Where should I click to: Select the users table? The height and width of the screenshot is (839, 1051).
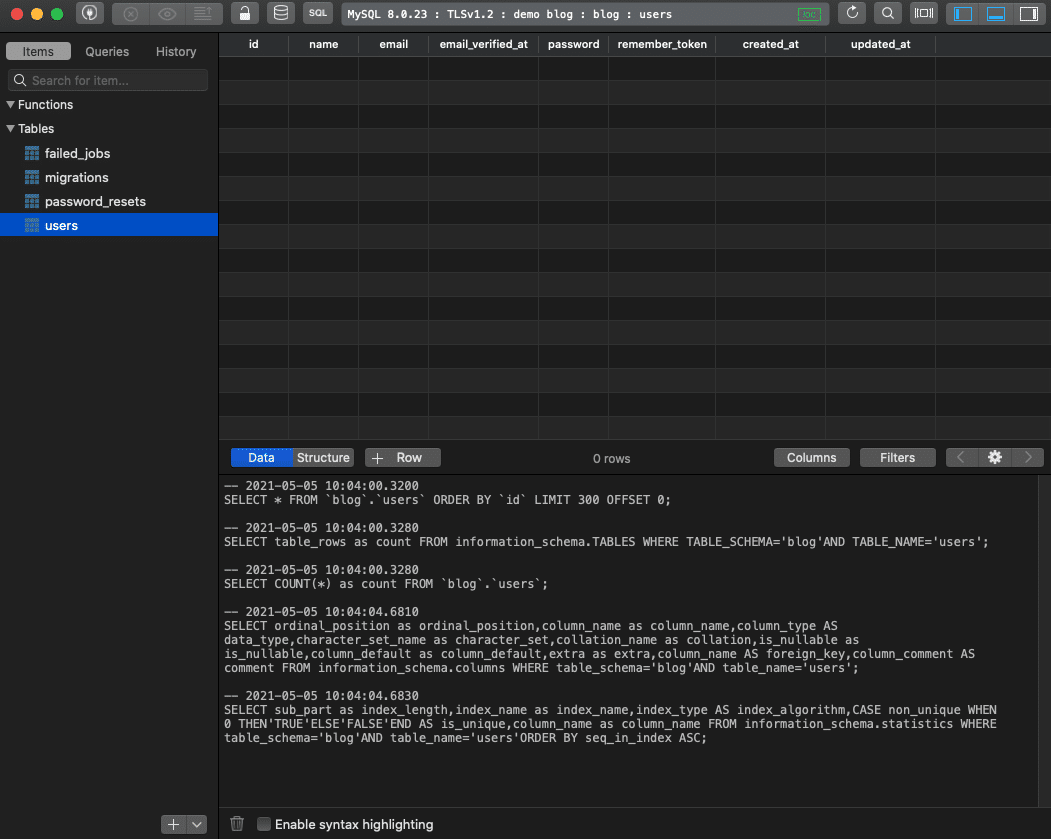tap(109, 225)
